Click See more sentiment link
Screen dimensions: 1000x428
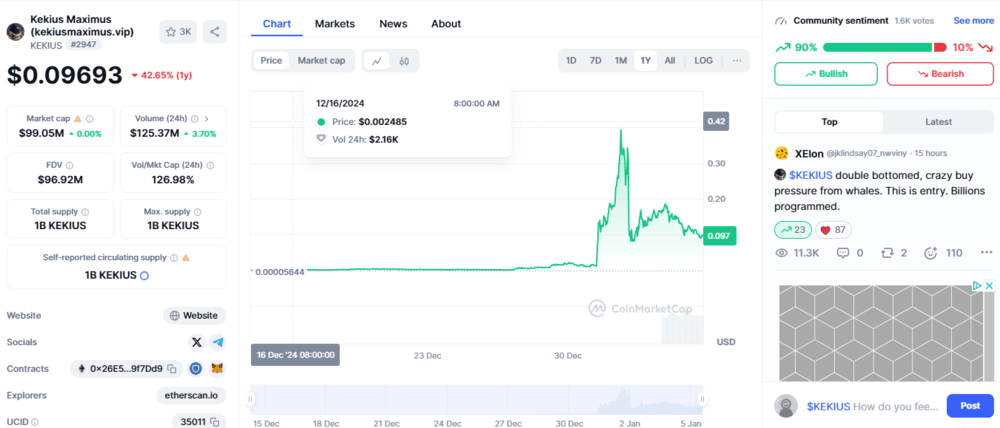[x=973, y=20]
